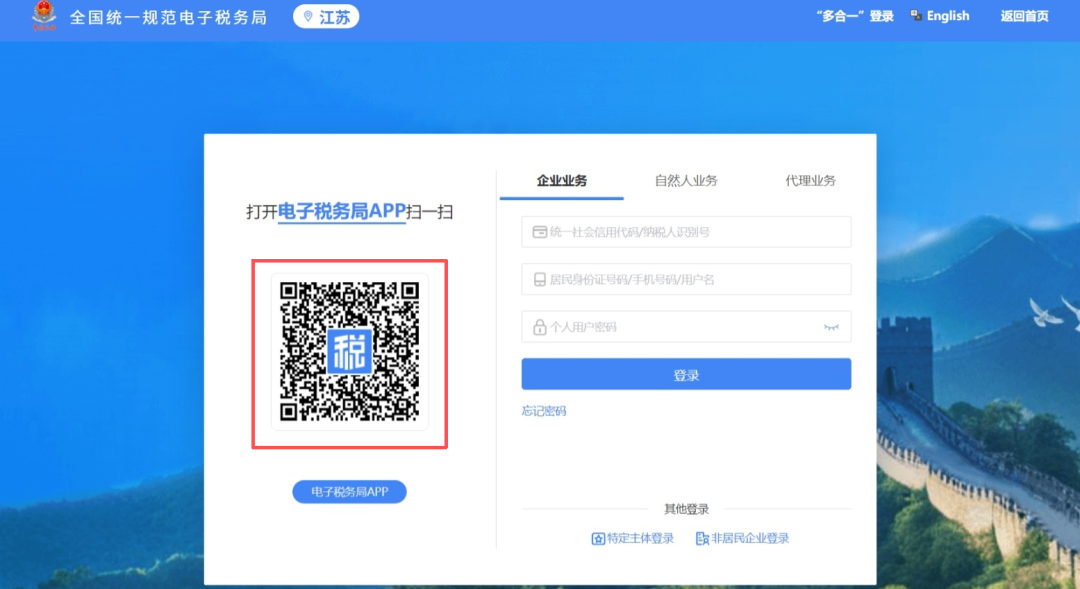Screen dimensions: 1080x589
Task: Click the phone icon in ID number field
Action: [539, 280]
